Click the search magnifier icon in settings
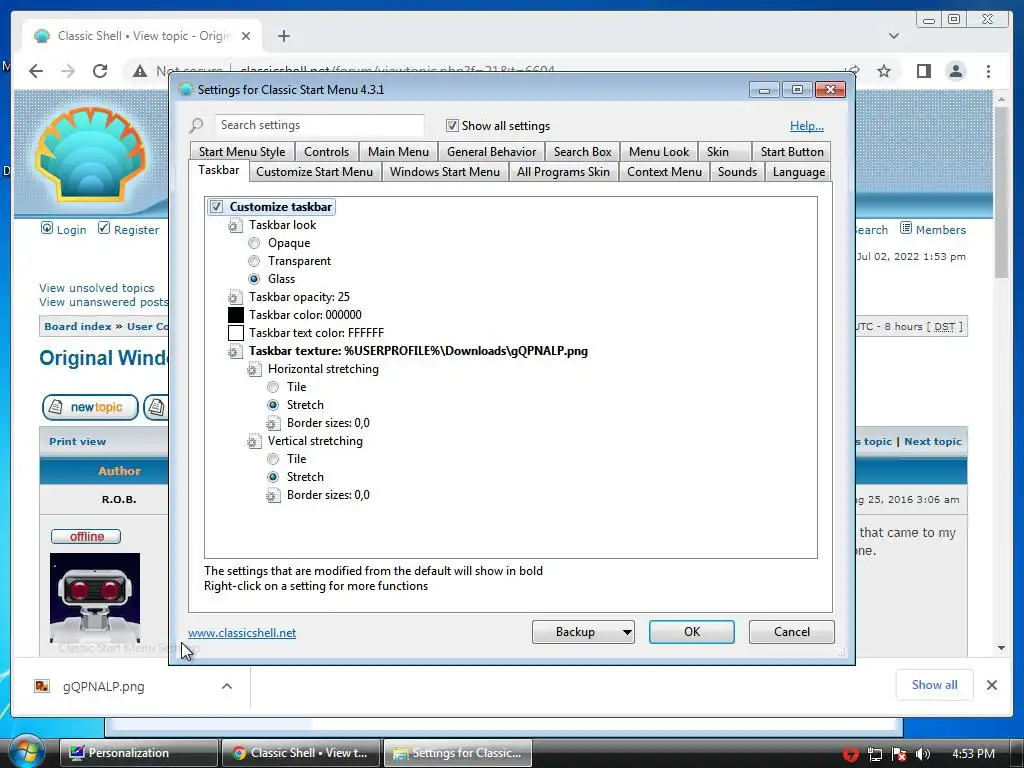 196,125
